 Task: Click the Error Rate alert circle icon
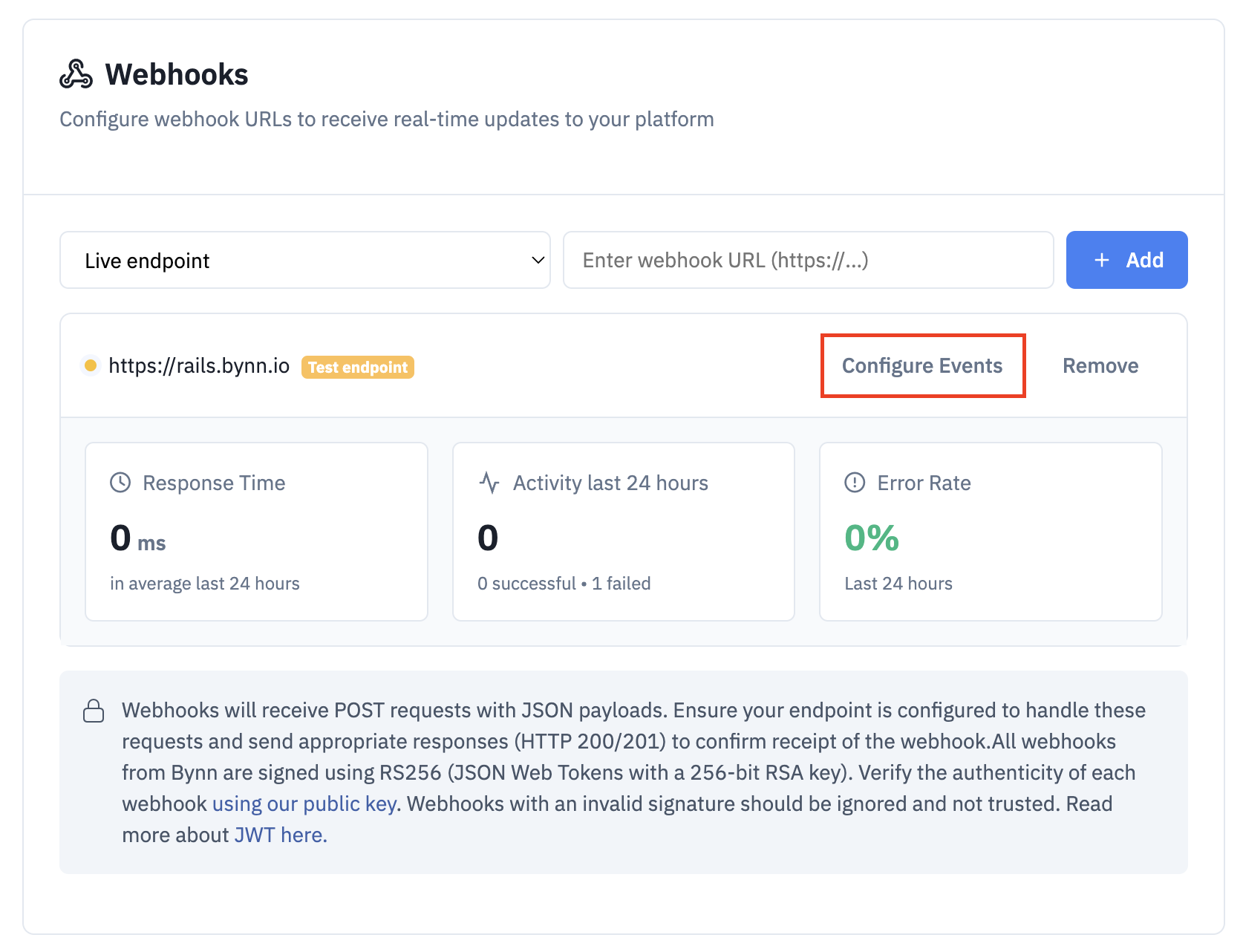point(855,483)
